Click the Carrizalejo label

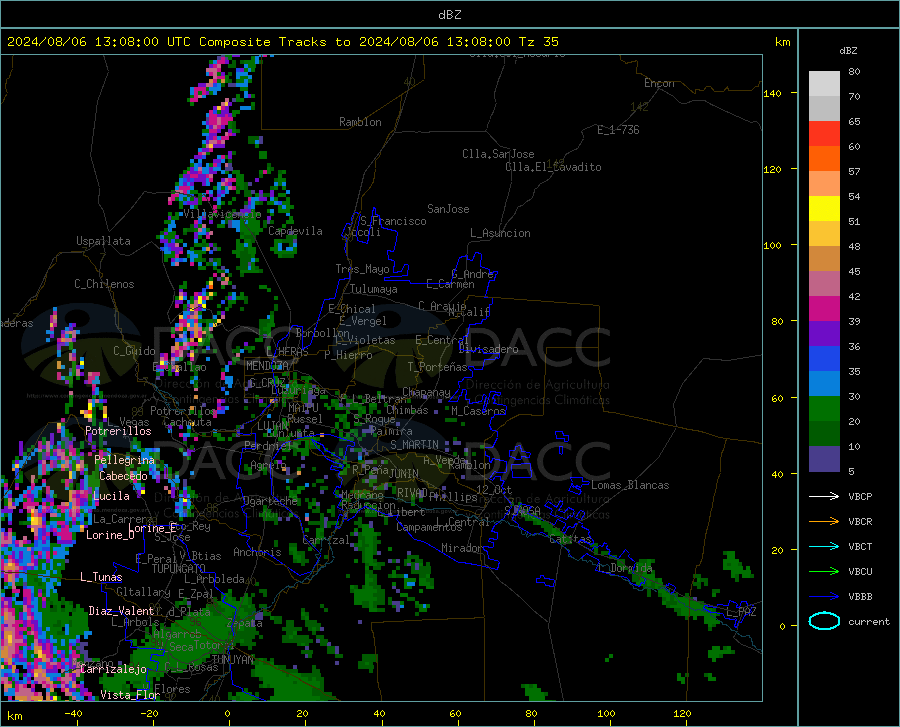coord(113,669)
